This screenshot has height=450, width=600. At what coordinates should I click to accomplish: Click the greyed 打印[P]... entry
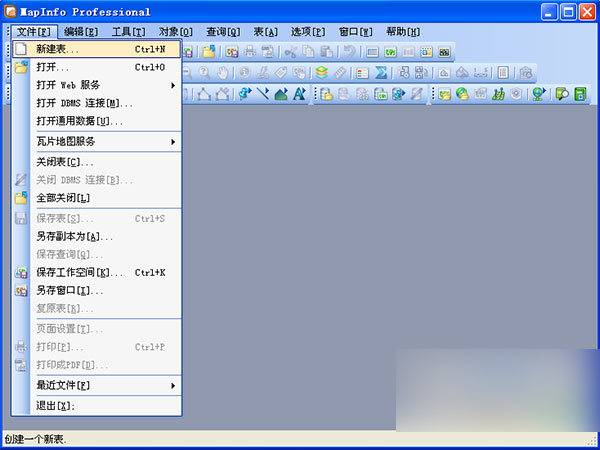click(x=97, y=347)
